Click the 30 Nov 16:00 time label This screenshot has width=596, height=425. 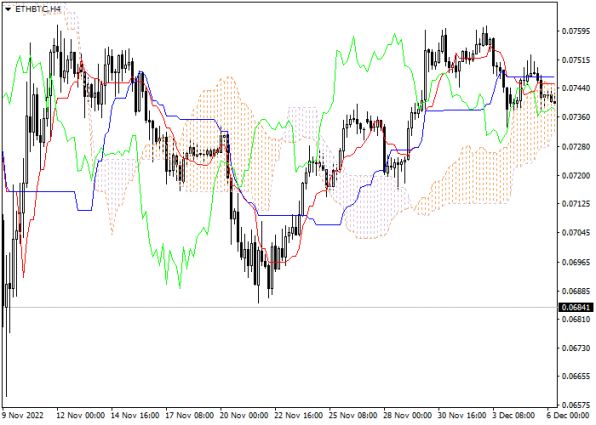[462, 415]
